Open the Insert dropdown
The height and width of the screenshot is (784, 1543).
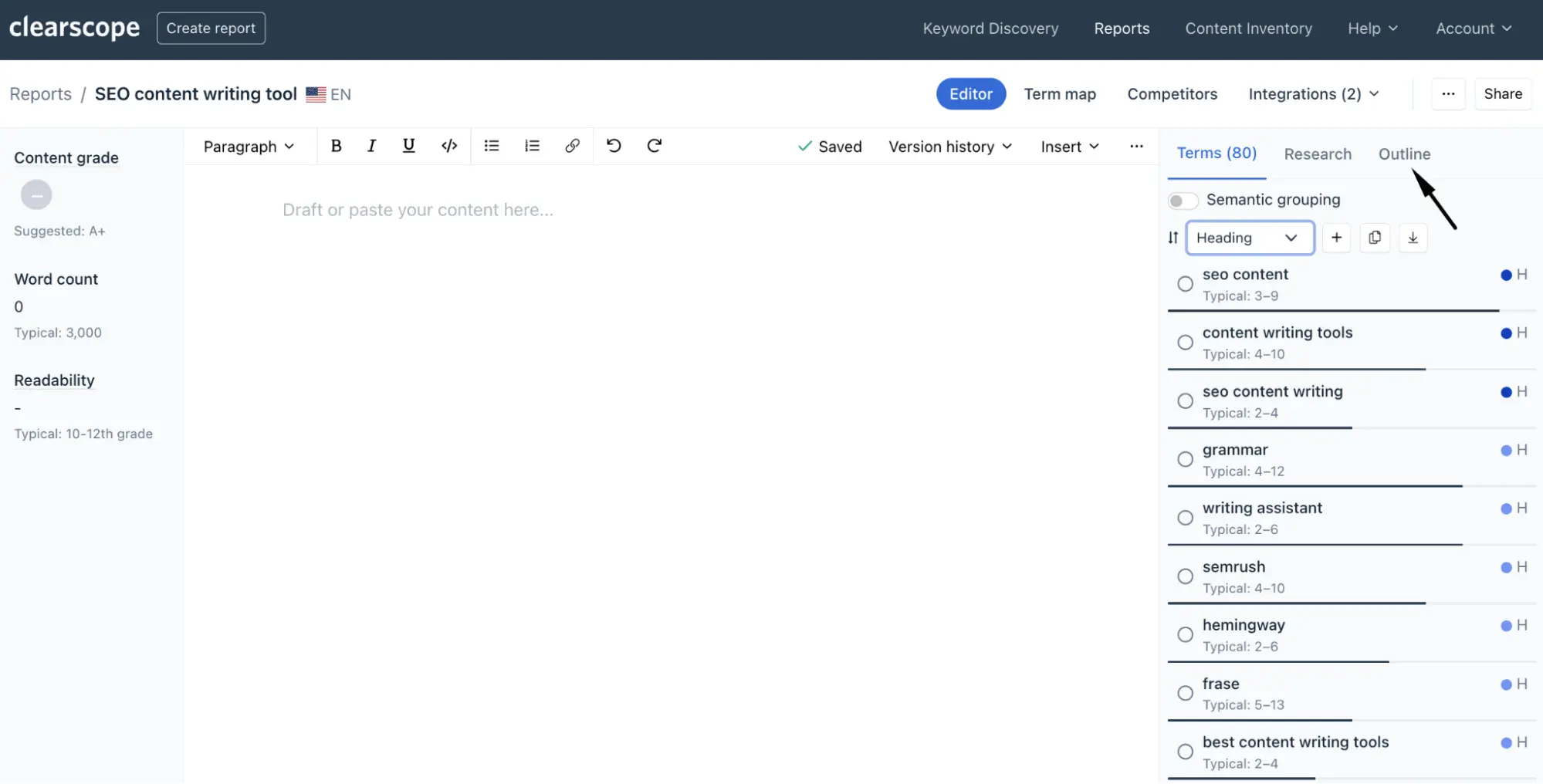point(1070,147)
